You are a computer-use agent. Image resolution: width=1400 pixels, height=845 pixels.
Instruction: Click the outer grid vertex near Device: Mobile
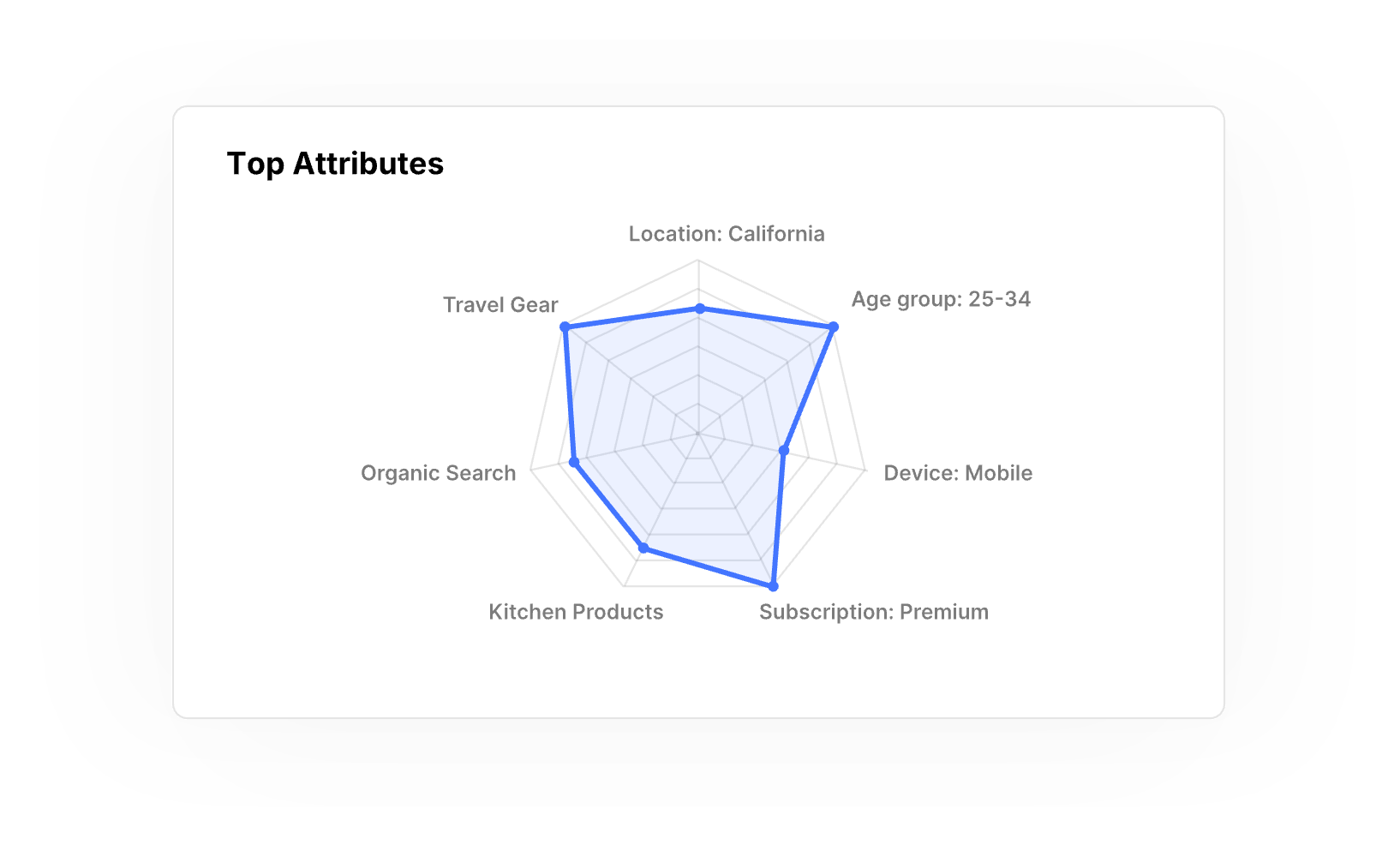[x=865, y=470]
